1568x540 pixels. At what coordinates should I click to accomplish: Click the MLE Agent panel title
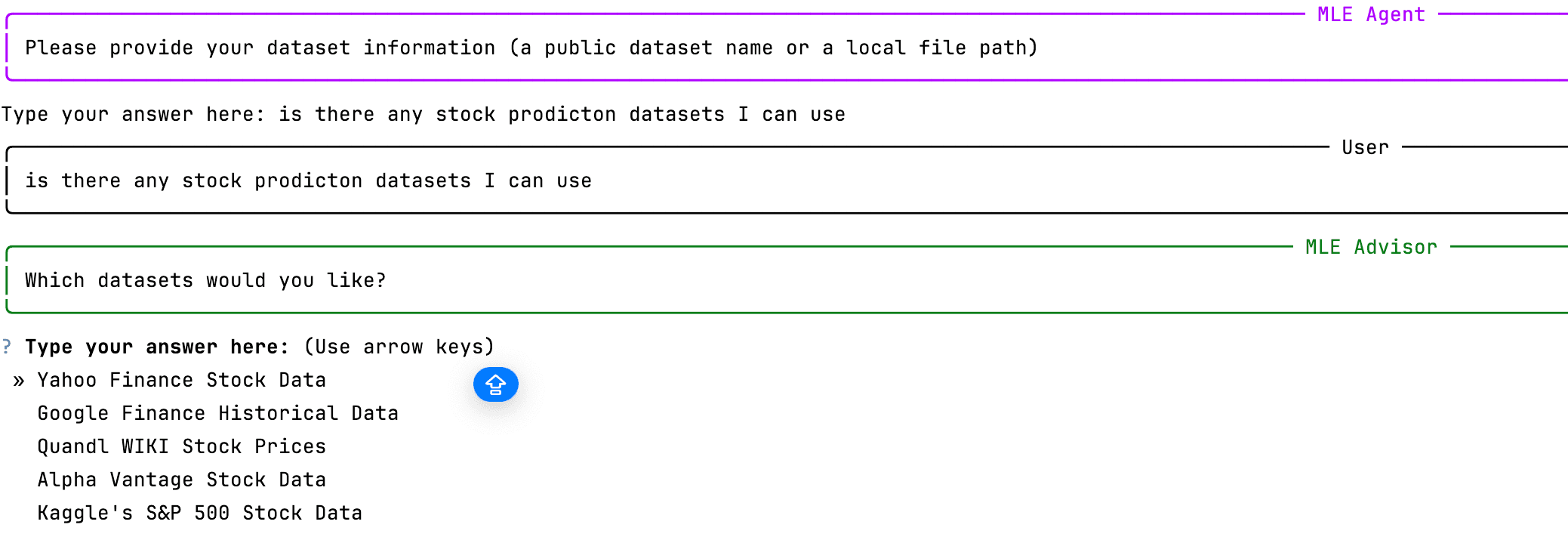(x=1371, y=14)
